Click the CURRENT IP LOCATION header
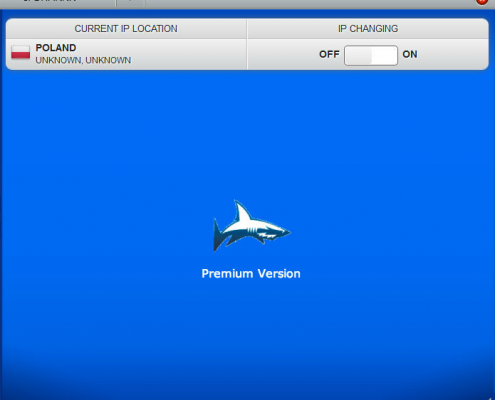Viewport: 495px width, 400px height. tap(126, 29)
